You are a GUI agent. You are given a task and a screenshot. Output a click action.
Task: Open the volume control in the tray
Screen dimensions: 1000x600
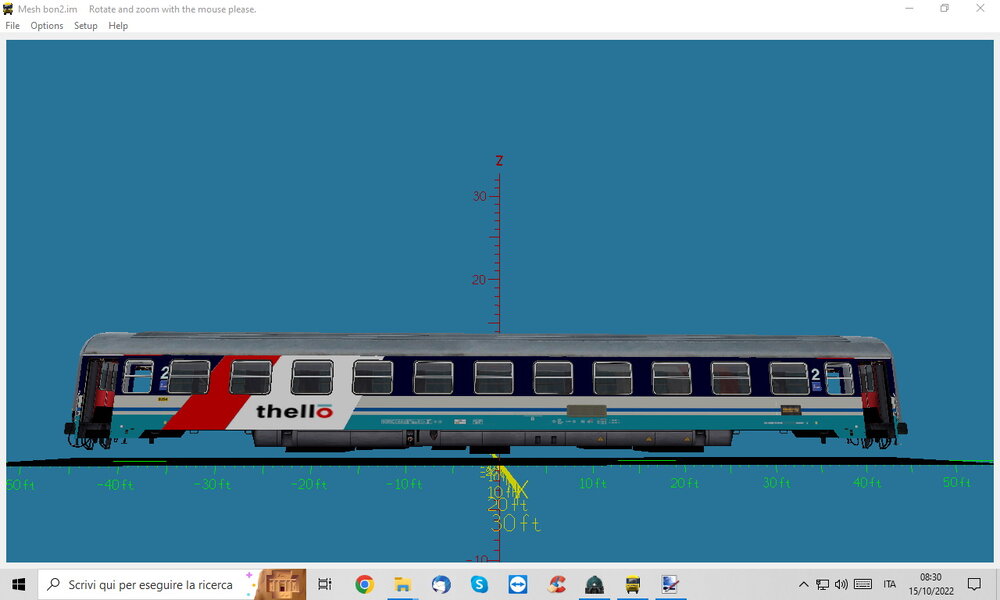click(841, 584)
